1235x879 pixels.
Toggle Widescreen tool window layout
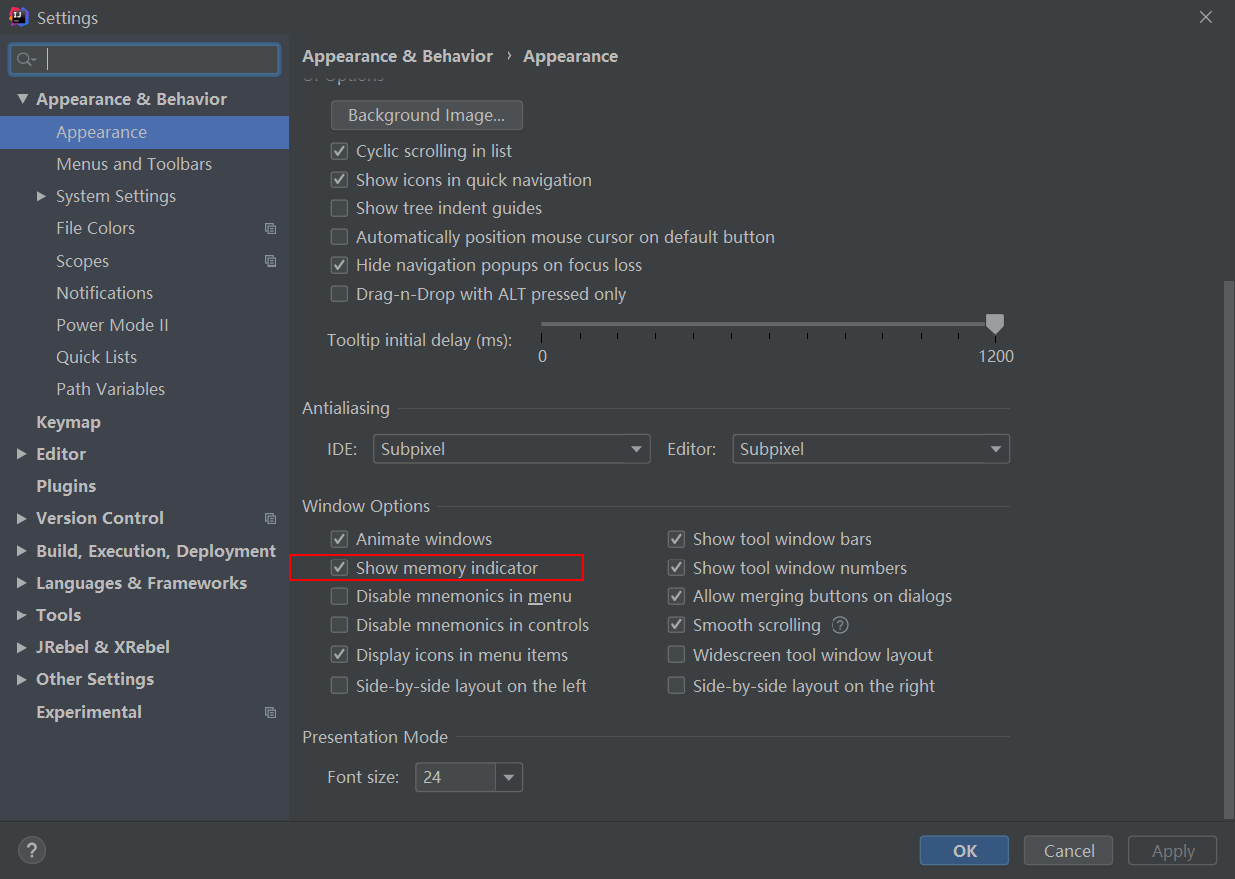click(677, 655)
